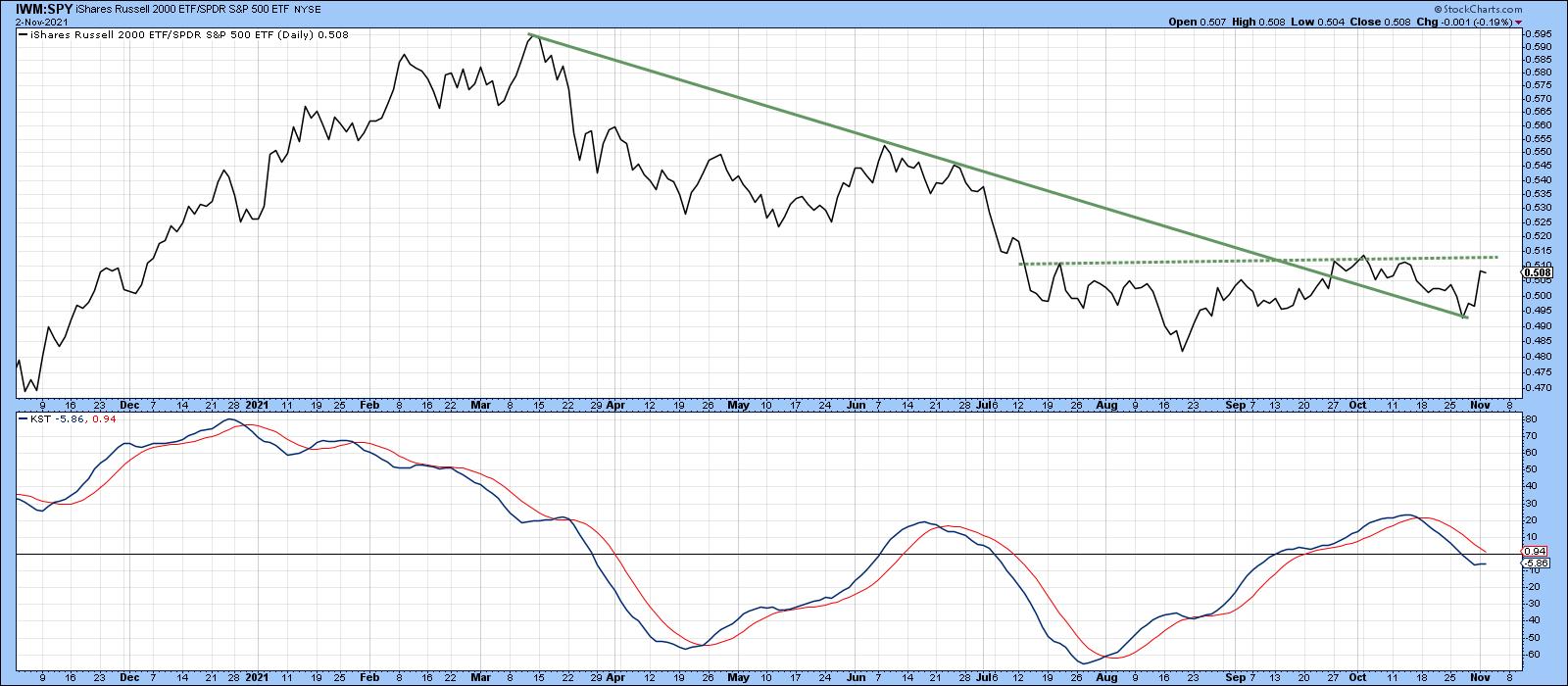
Task: Click the 0.550 price axis label
Action: tap(1538, 152)
